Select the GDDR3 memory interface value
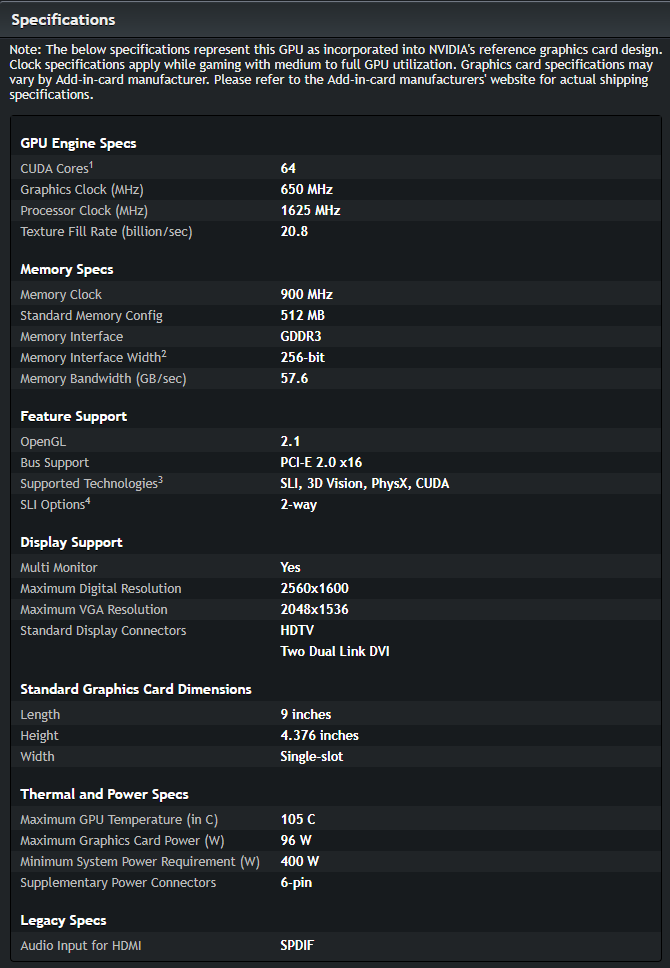 (301, 336)
